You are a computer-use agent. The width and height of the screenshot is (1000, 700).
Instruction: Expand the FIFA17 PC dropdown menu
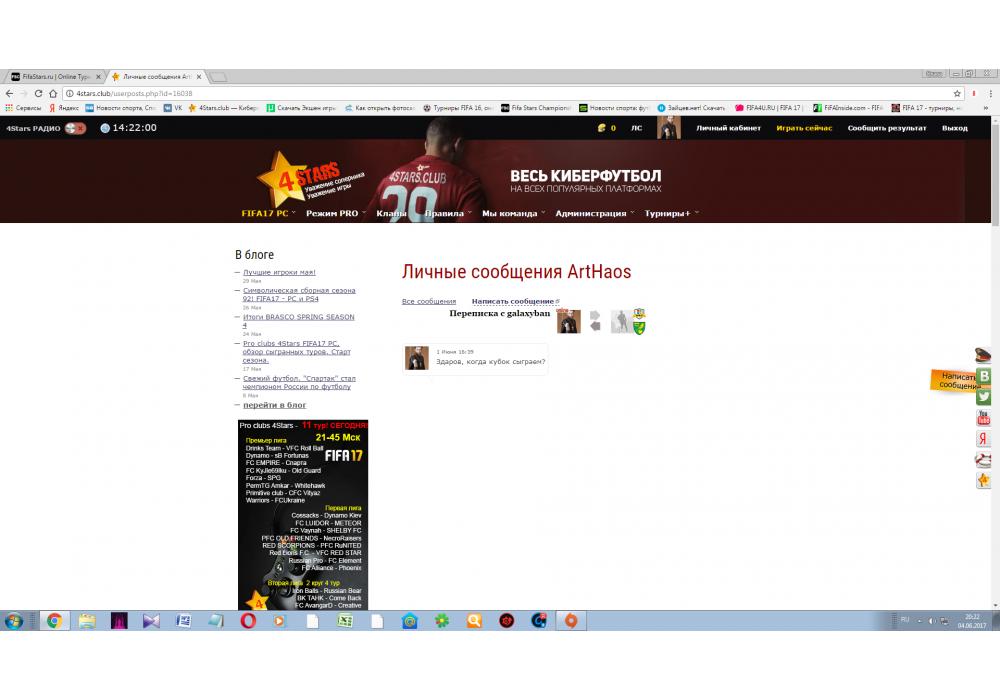(268, 213)
